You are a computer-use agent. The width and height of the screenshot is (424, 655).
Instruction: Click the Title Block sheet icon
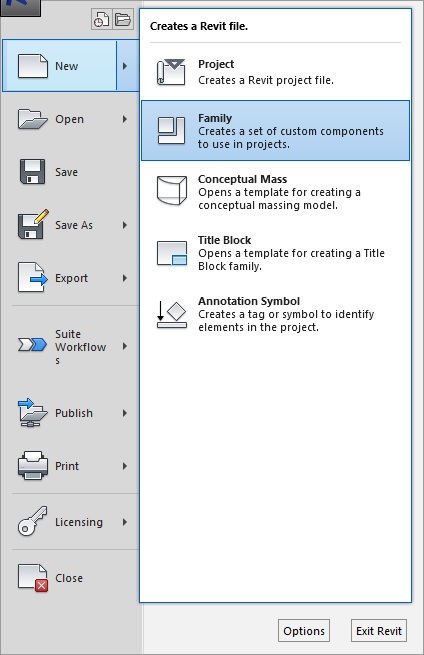pyautogui.click(x=172, y=253)
